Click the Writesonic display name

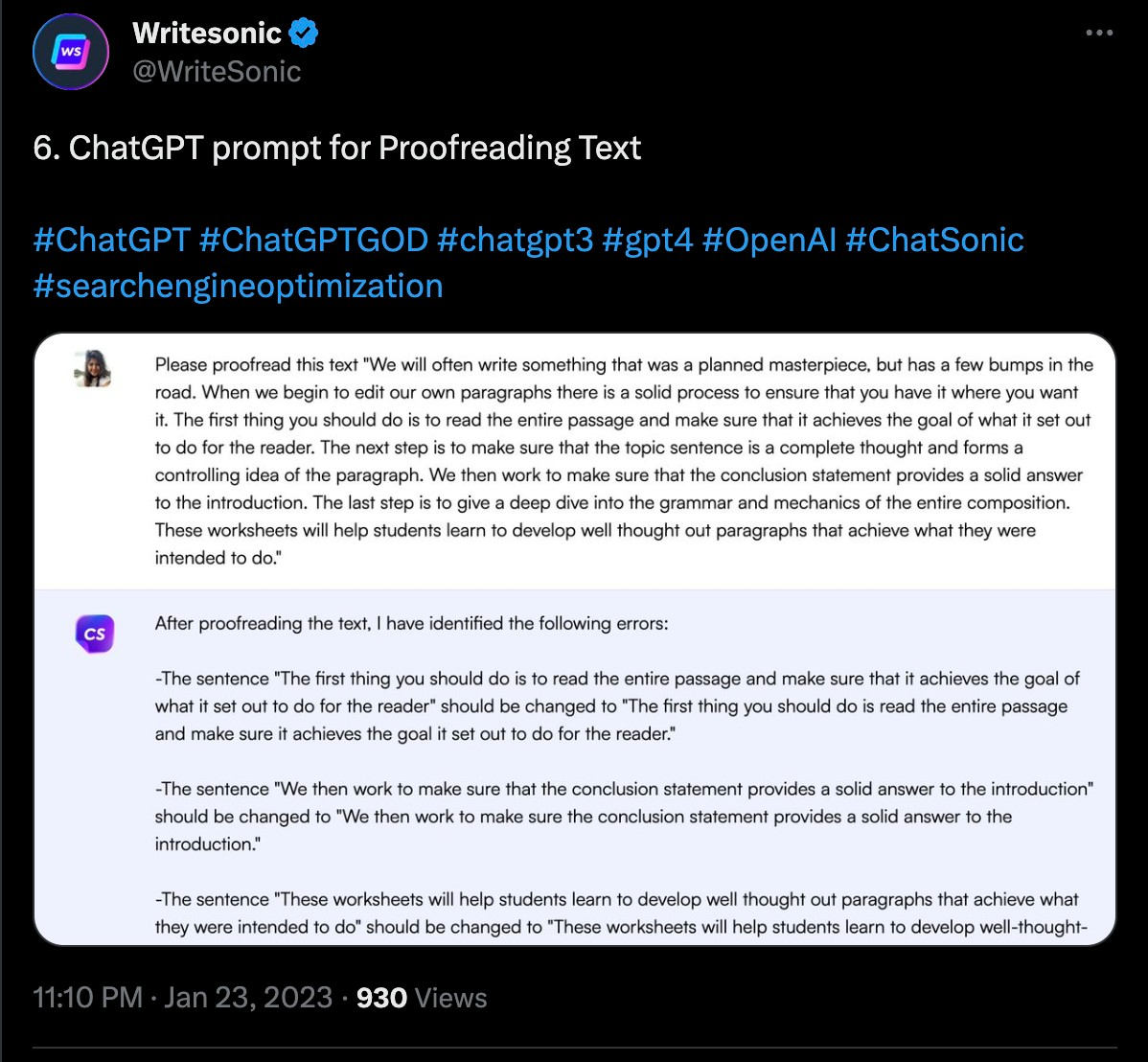click(x=207, y=34)
